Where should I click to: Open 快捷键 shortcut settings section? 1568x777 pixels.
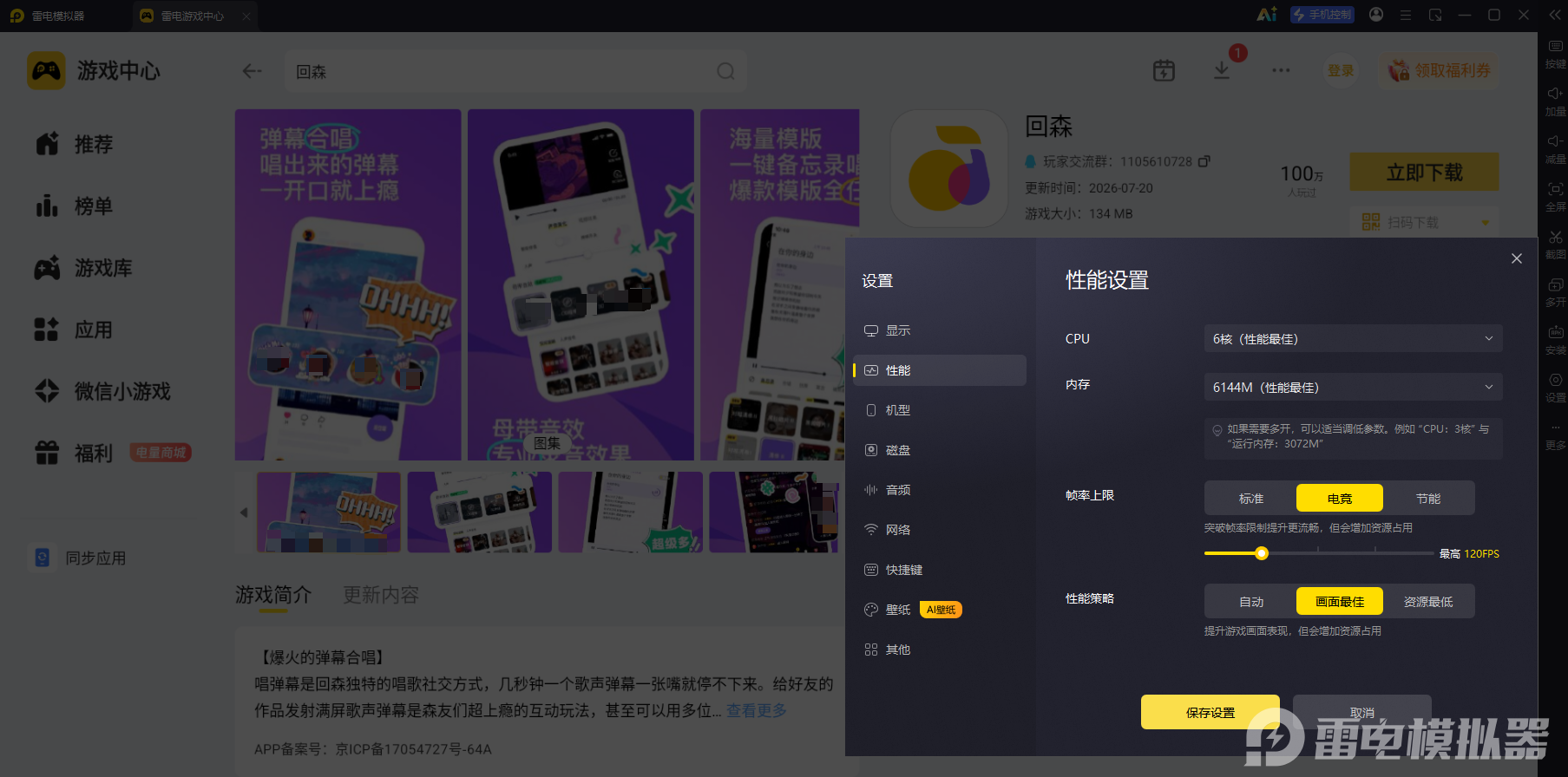tap(940, 570)
